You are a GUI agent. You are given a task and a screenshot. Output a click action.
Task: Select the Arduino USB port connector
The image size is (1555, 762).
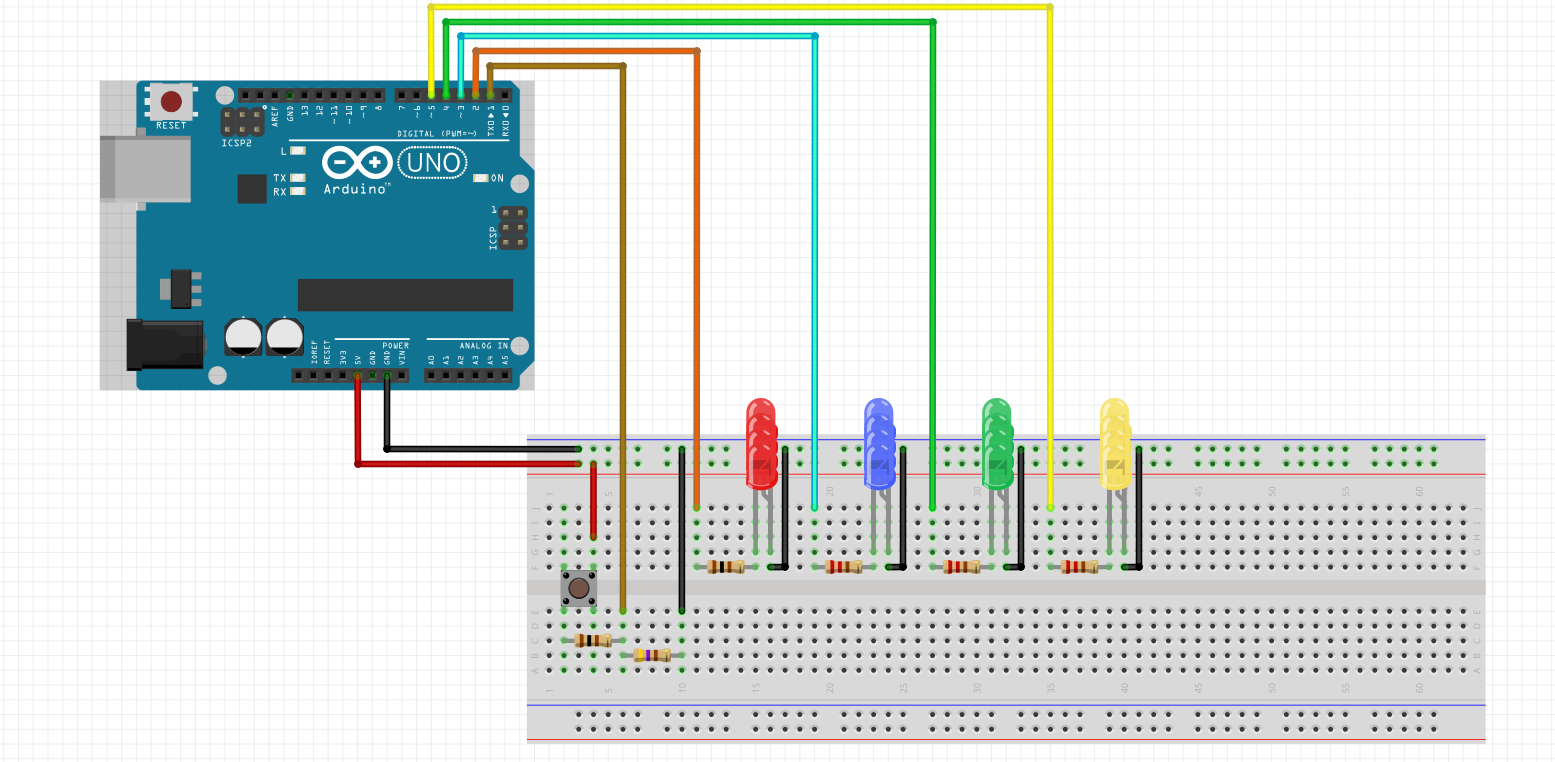[x=145, y=168]
